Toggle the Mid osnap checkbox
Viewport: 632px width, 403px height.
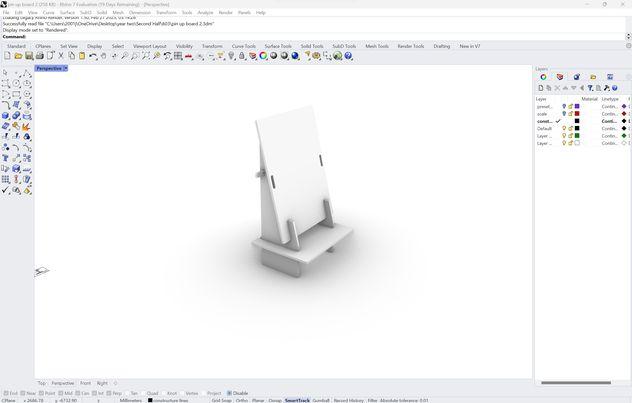[x=60, y=393]
